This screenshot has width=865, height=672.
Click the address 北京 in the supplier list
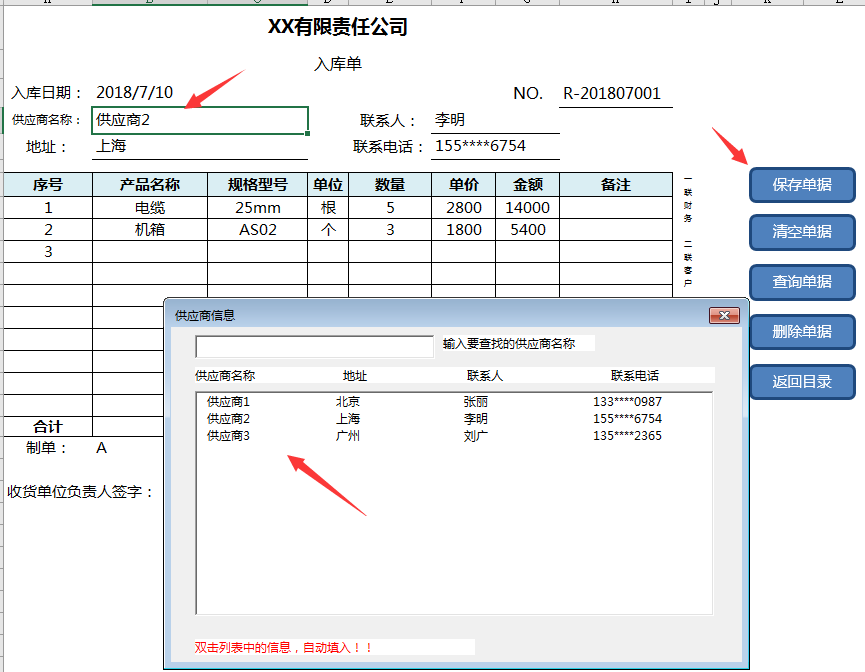(x=348, y=402)
